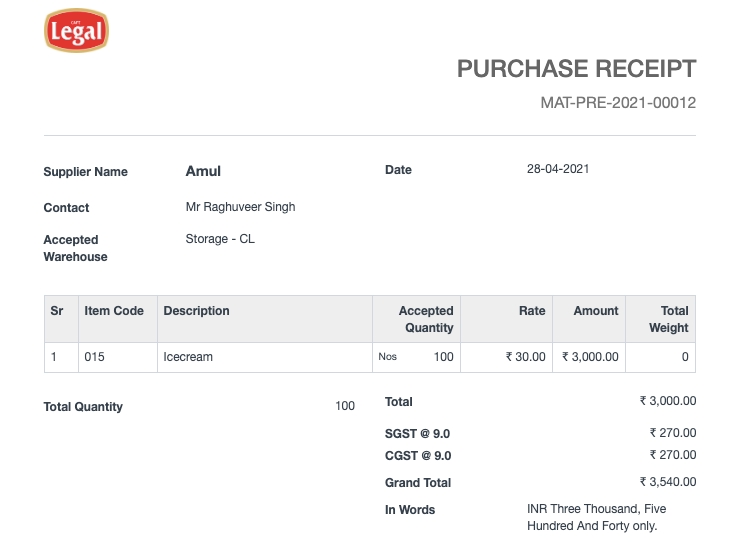Screen dimensions: 745x545
Task: Select the SGST @ 9.0 label
Action: 417,434
